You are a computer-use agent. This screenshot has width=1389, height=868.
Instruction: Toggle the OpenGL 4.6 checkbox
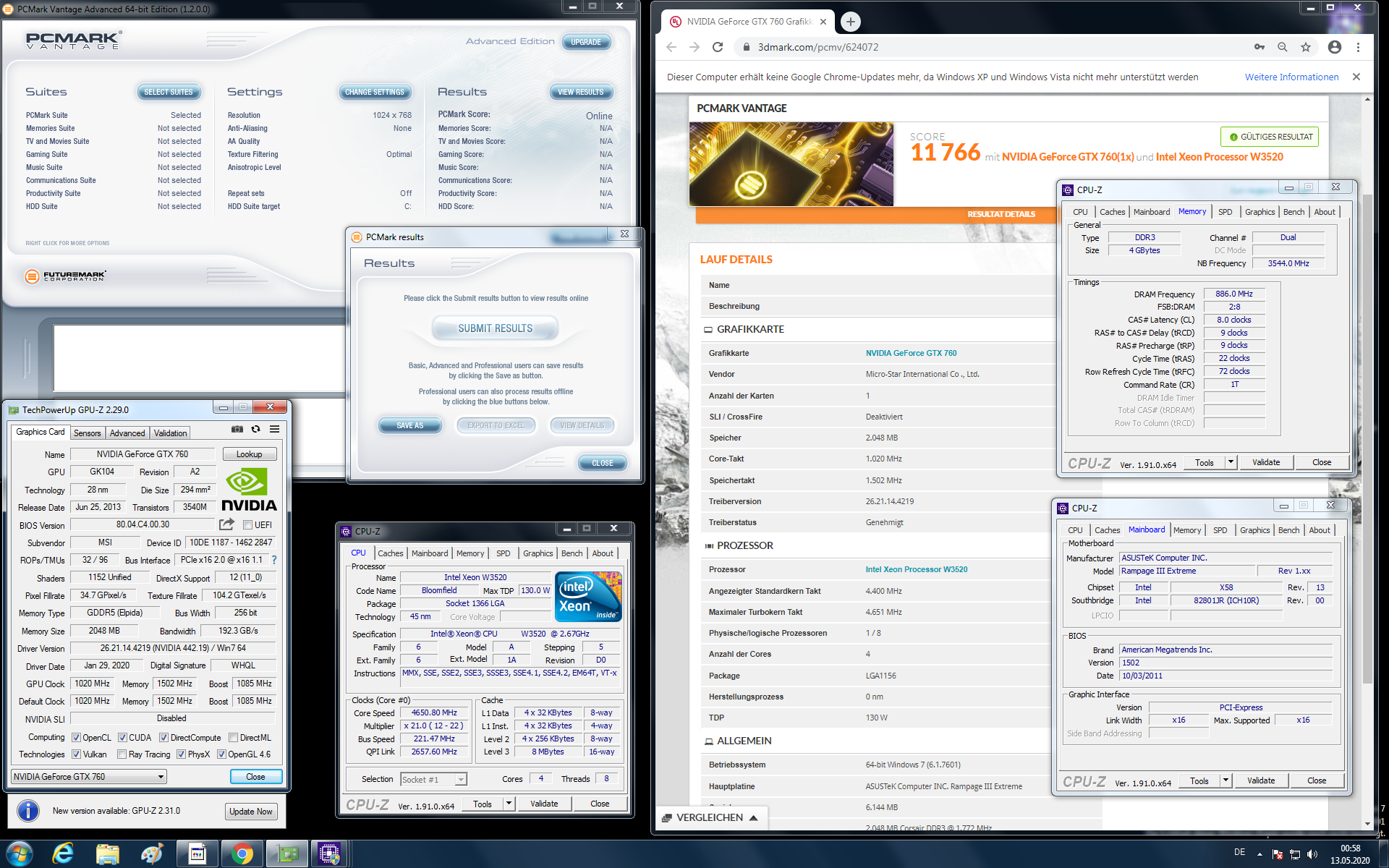221,754
